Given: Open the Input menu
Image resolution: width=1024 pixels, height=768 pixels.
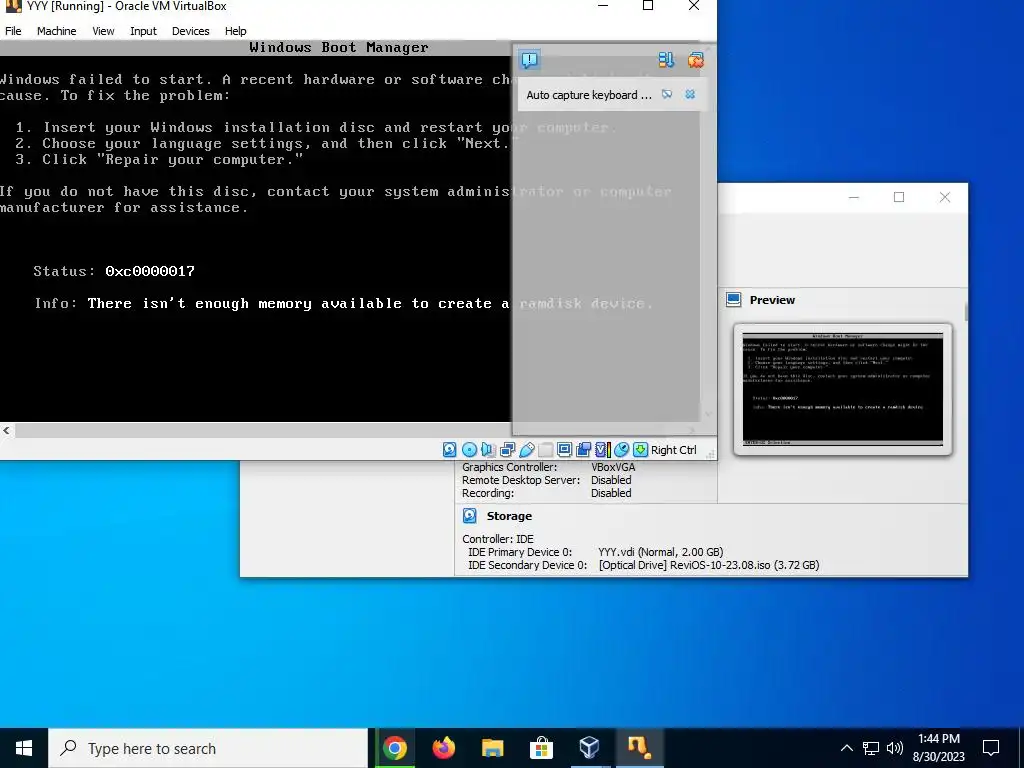Looking at the screenshot, I should (143, 31).
